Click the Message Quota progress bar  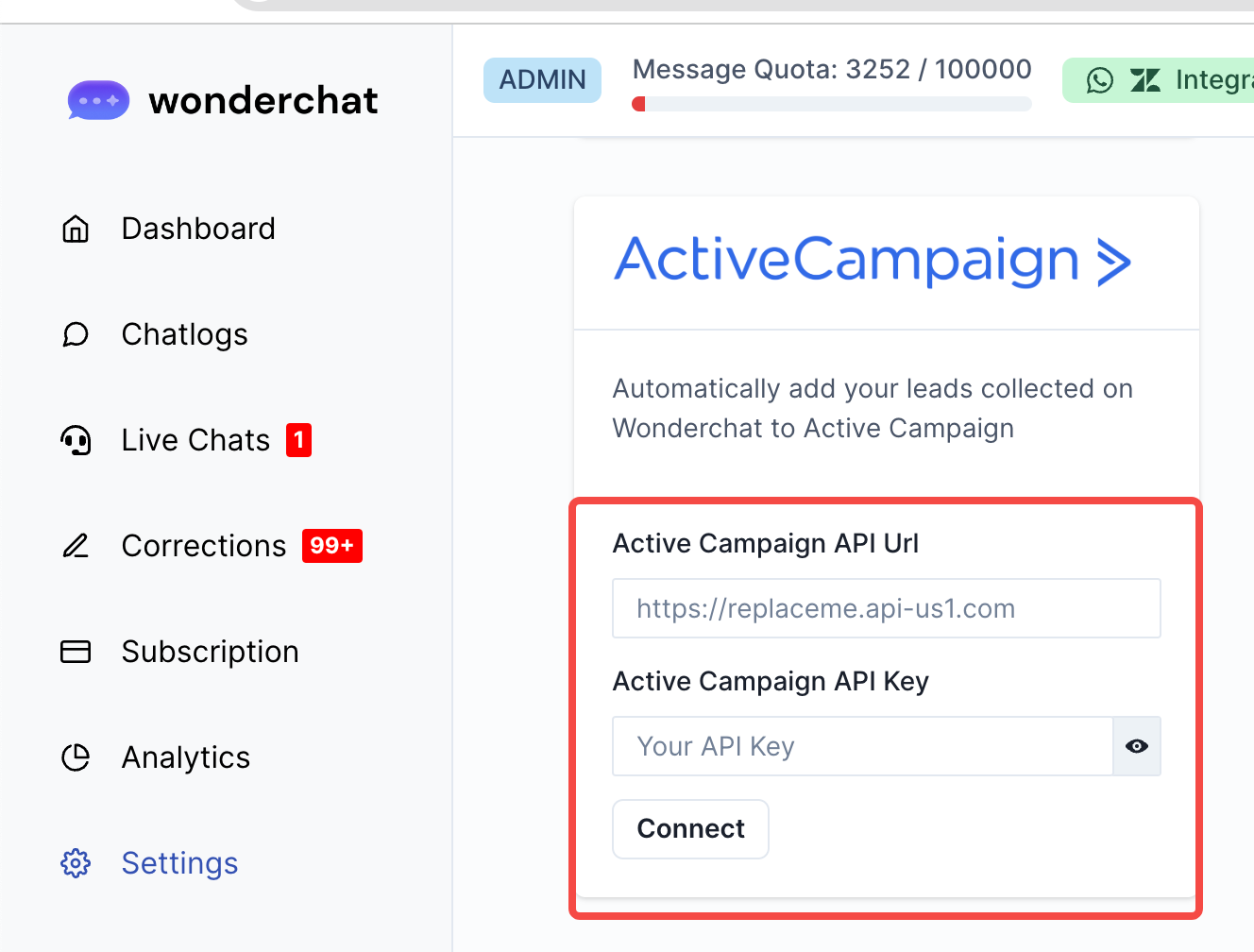click(832, 104)
